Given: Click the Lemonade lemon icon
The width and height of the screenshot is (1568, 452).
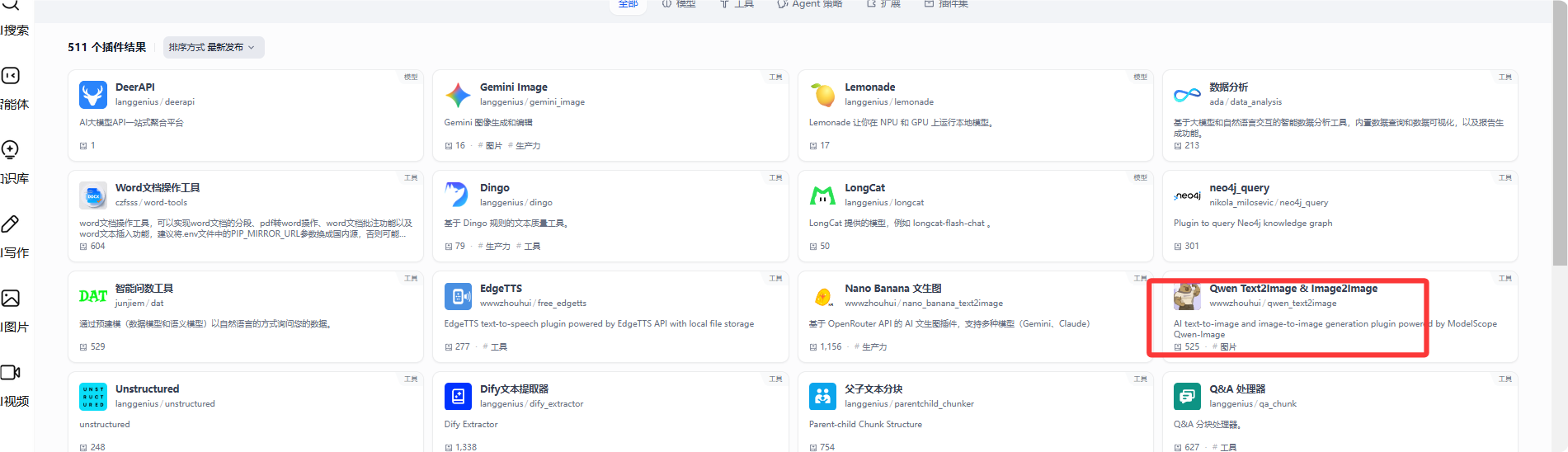Looking at the screenshot, I should [x=822, y=95].
